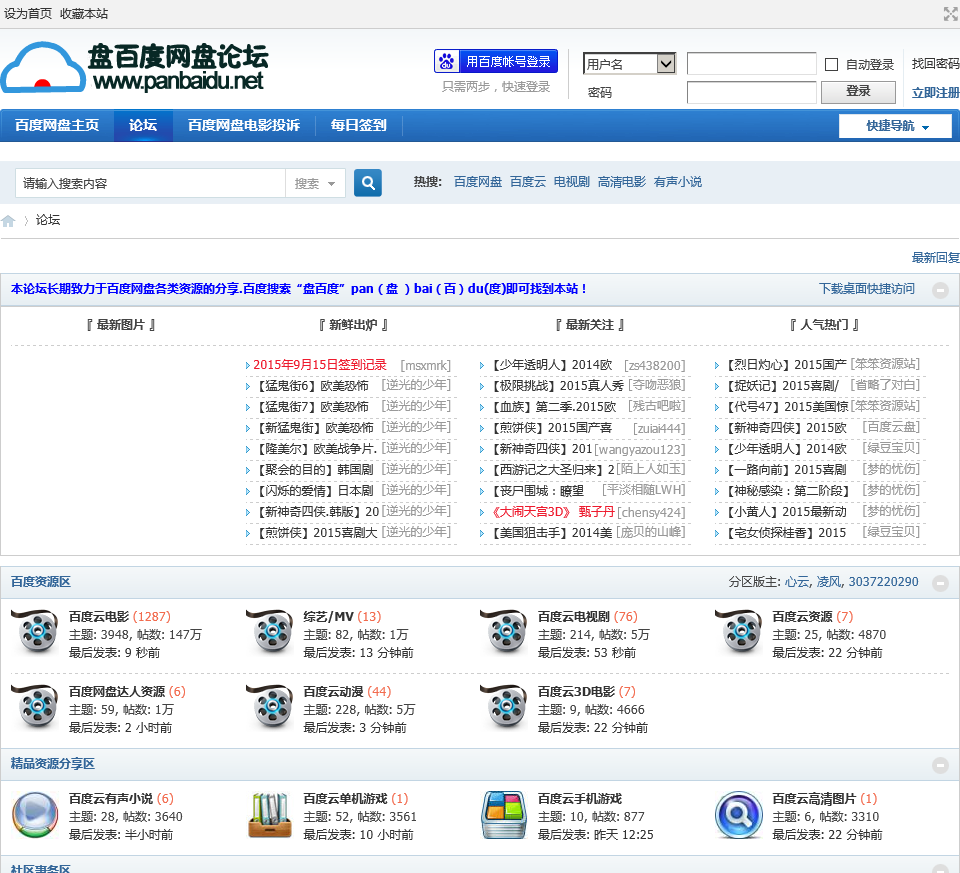
Task: Click 立即注册 link
Action: [936, 92]
